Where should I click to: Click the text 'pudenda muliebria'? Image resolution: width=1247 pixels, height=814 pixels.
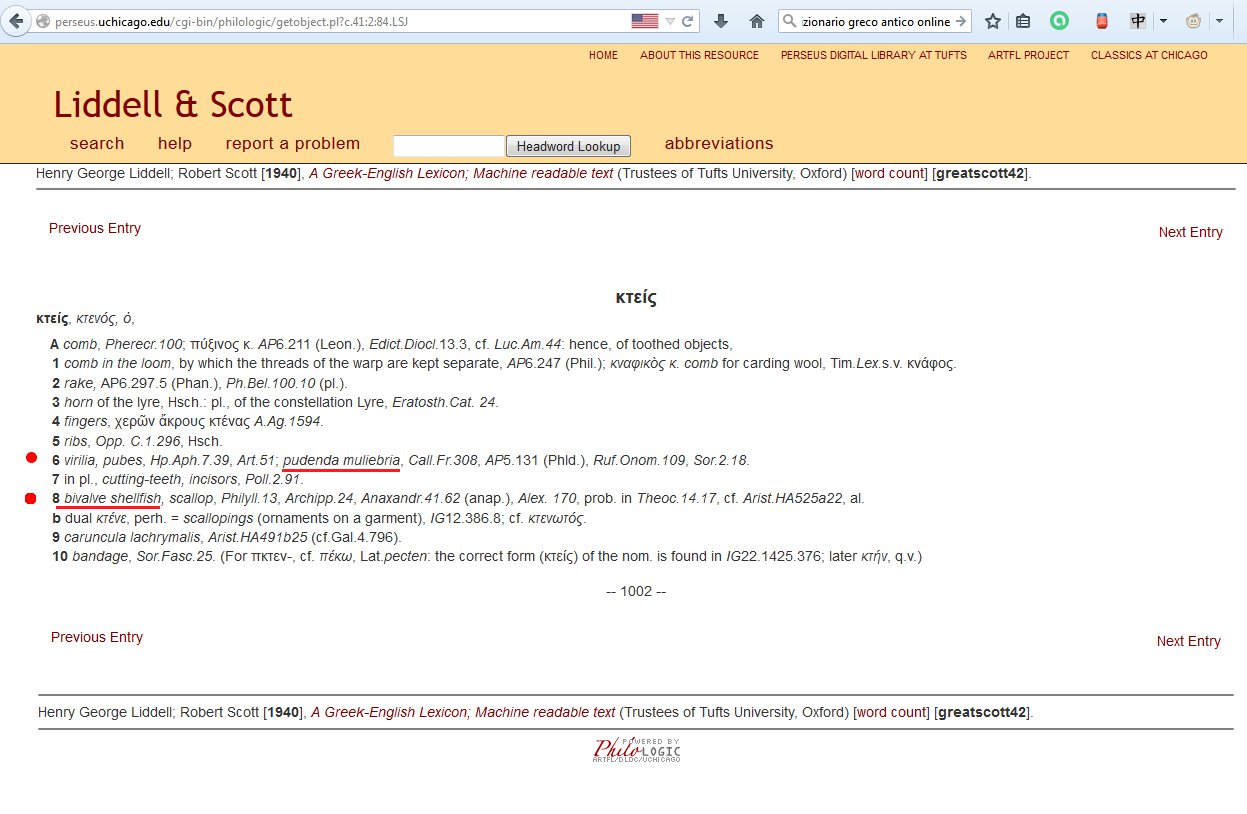pyautogui.click(x=341, y=459)
